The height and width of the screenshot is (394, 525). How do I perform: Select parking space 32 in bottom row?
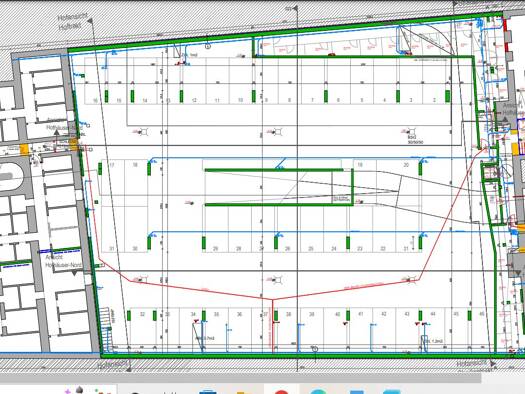click(x=142, y=330)
